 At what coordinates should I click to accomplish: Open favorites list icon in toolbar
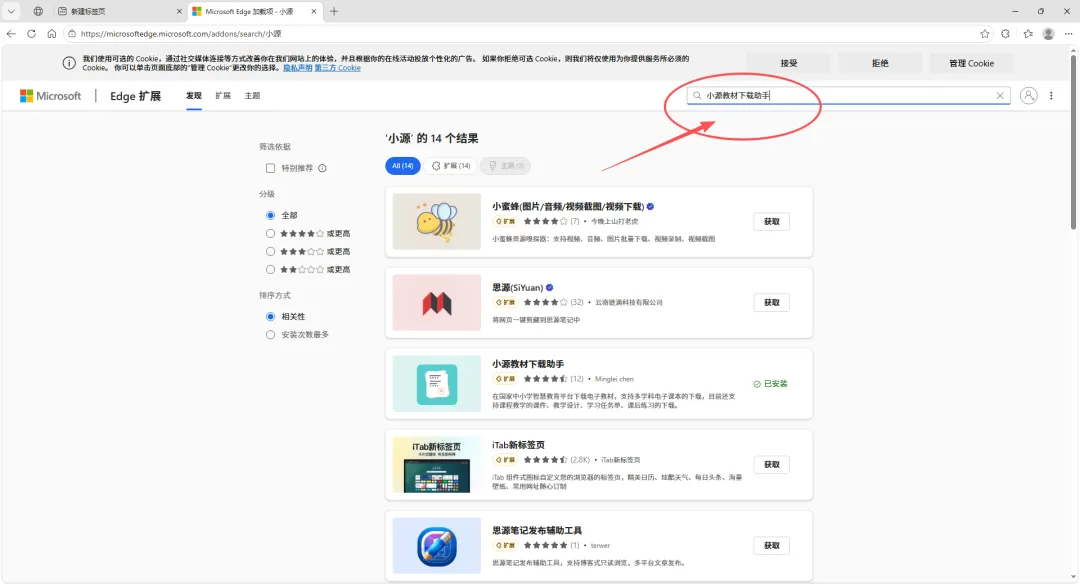click(x=1028, y=34)
